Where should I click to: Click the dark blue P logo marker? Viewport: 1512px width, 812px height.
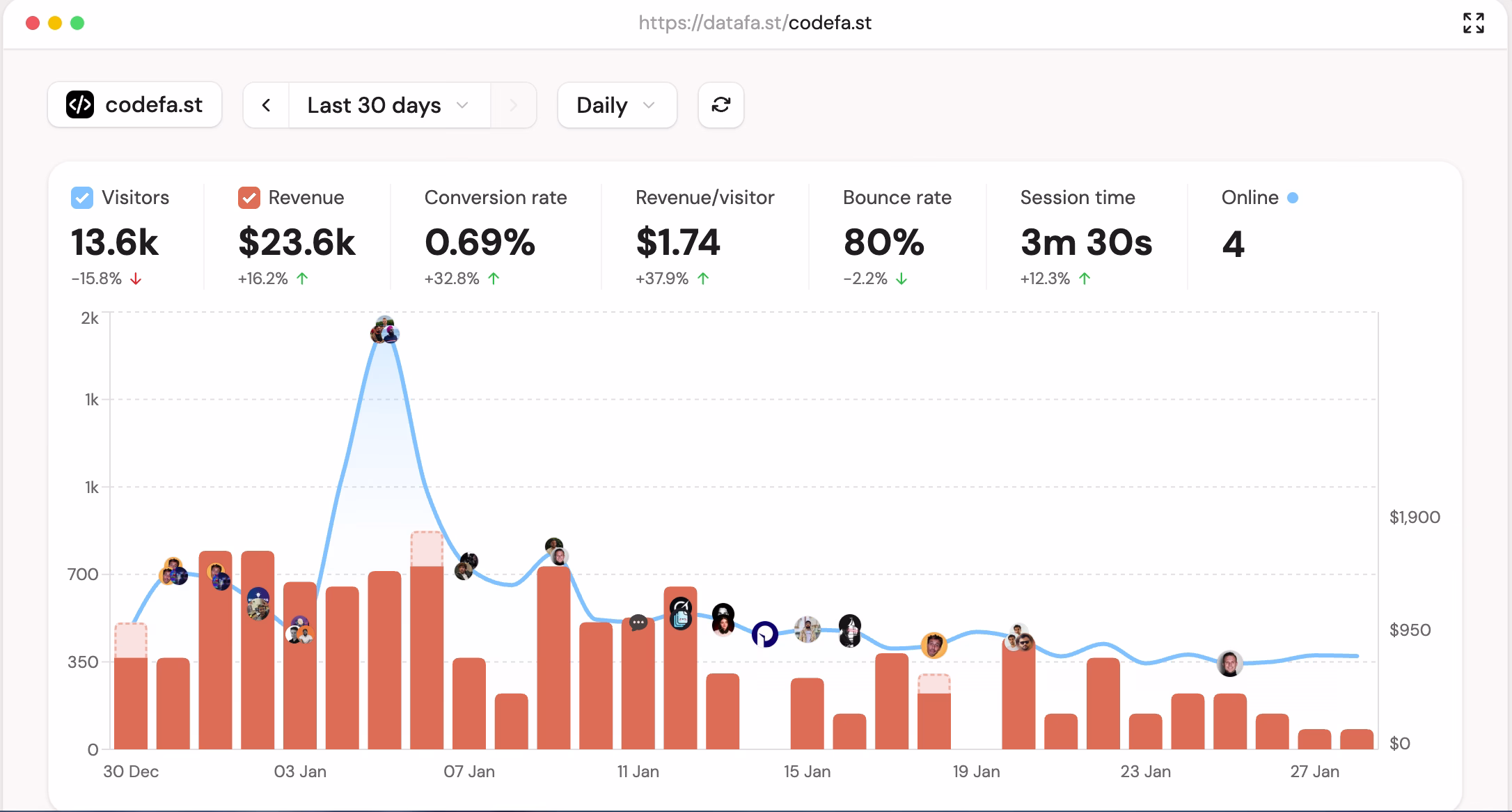764,634
